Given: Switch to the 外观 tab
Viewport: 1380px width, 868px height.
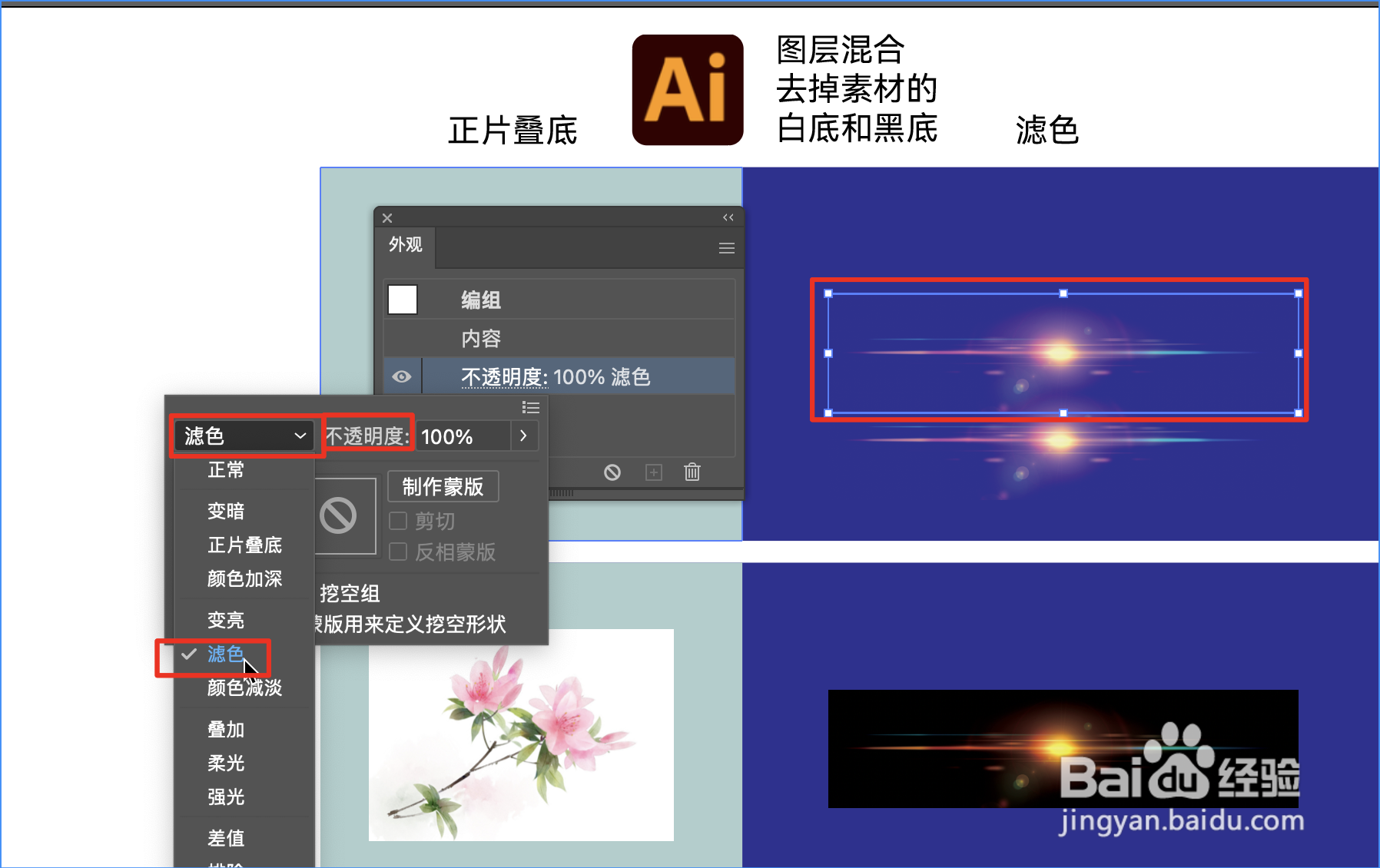Looking at the screenshot, I should [404, 247].
